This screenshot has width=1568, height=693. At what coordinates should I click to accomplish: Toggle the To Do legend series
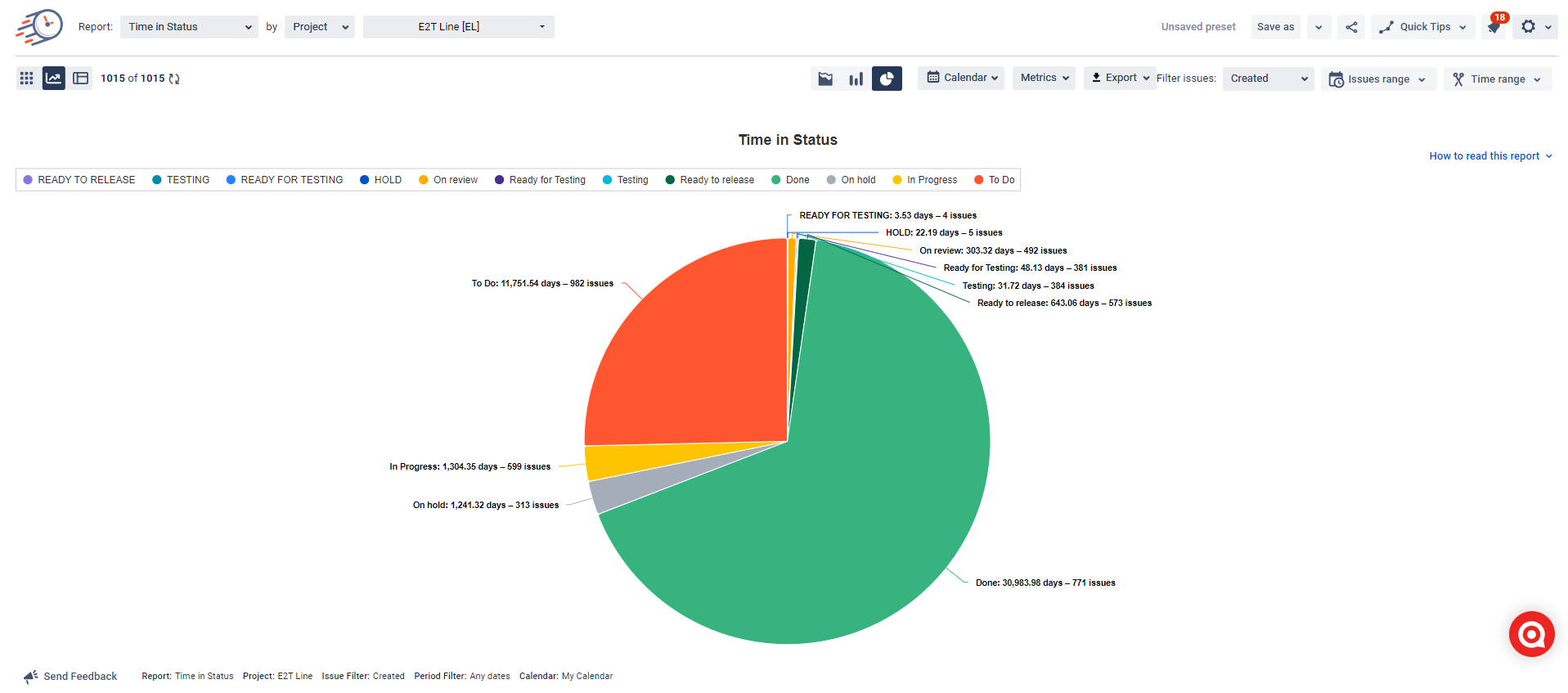(995, 180)
